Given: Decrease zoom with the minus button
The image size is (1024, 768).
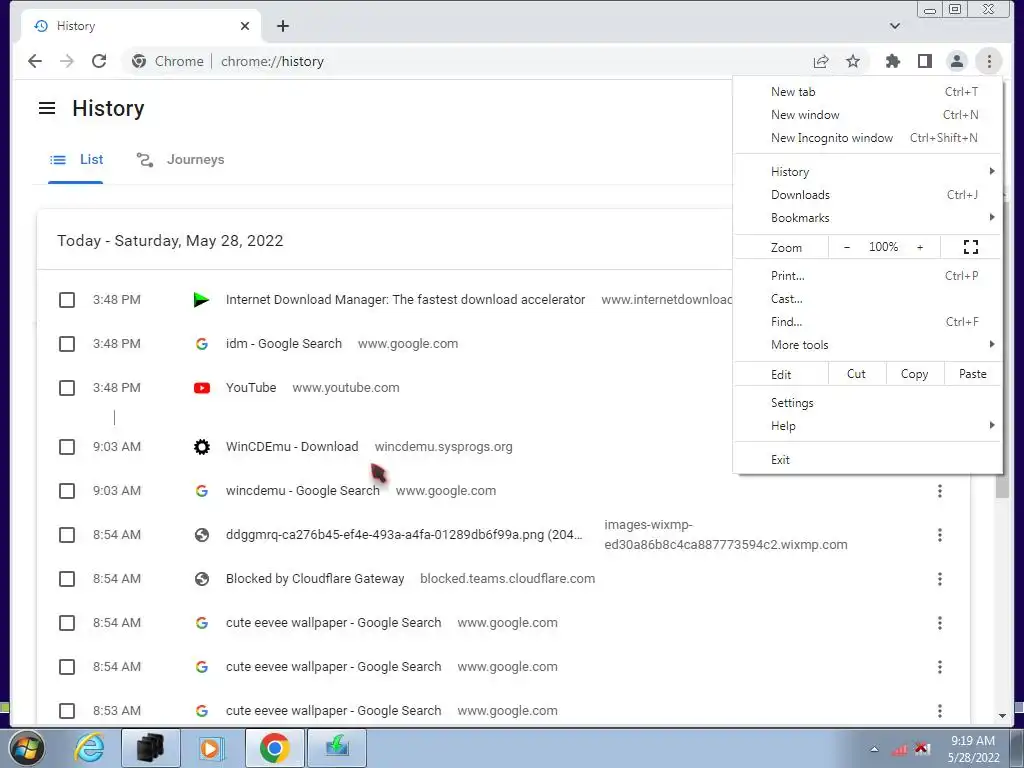Looking at the screenshot, I should pyautogui.click(x=847, y=248).
